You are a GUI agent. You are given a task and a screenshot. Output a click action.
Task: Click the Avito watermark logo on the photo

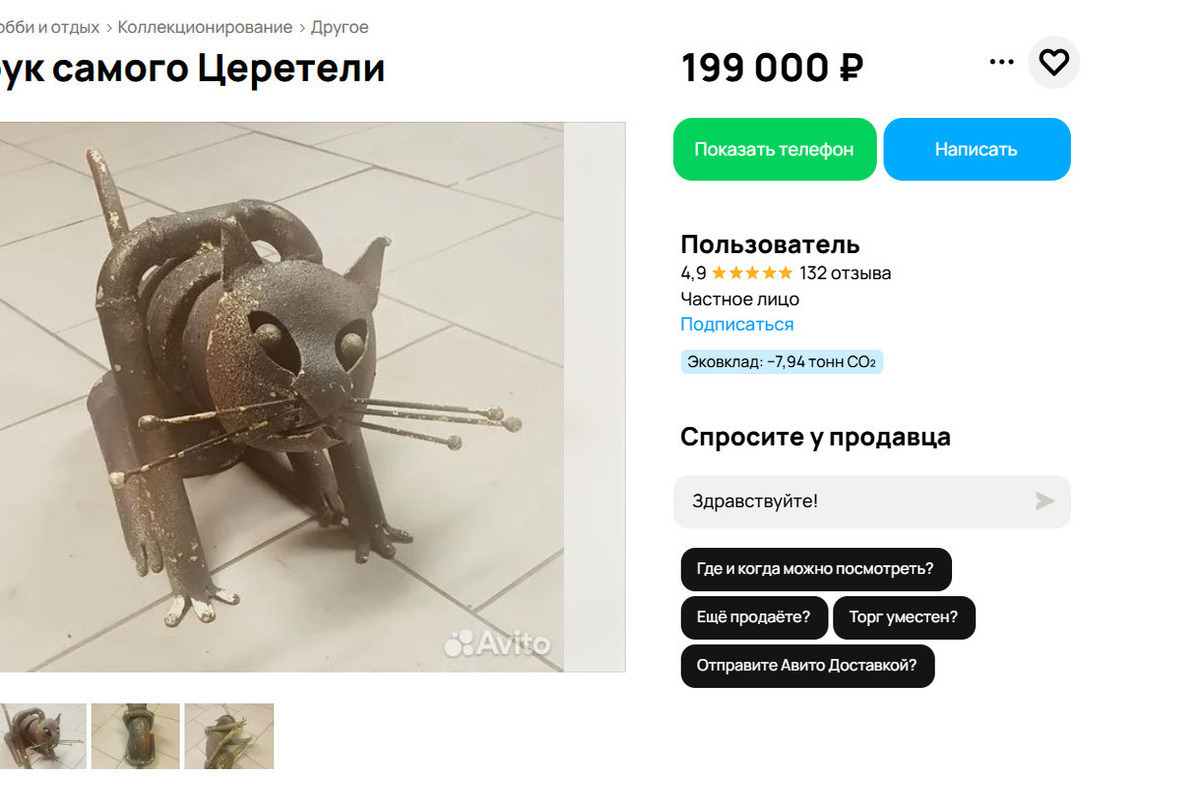click(497, 642)
